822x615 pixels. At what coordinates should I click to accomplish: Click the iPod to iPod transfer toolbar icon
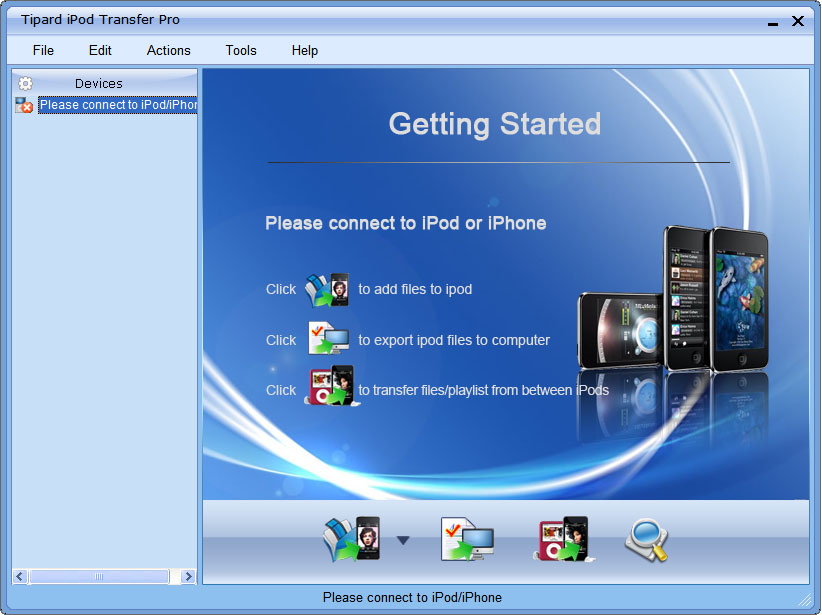point(561,541)
